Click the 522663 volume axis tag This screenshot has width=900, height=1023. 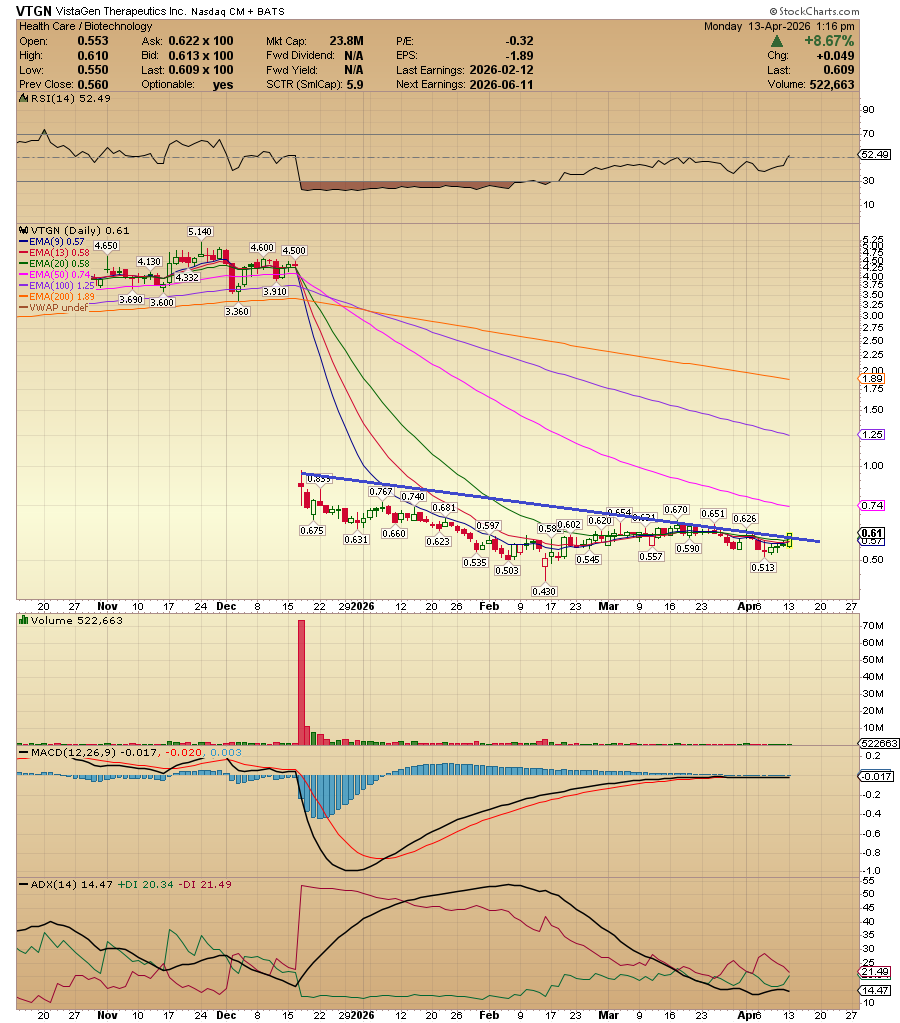(x=879, y=744)
